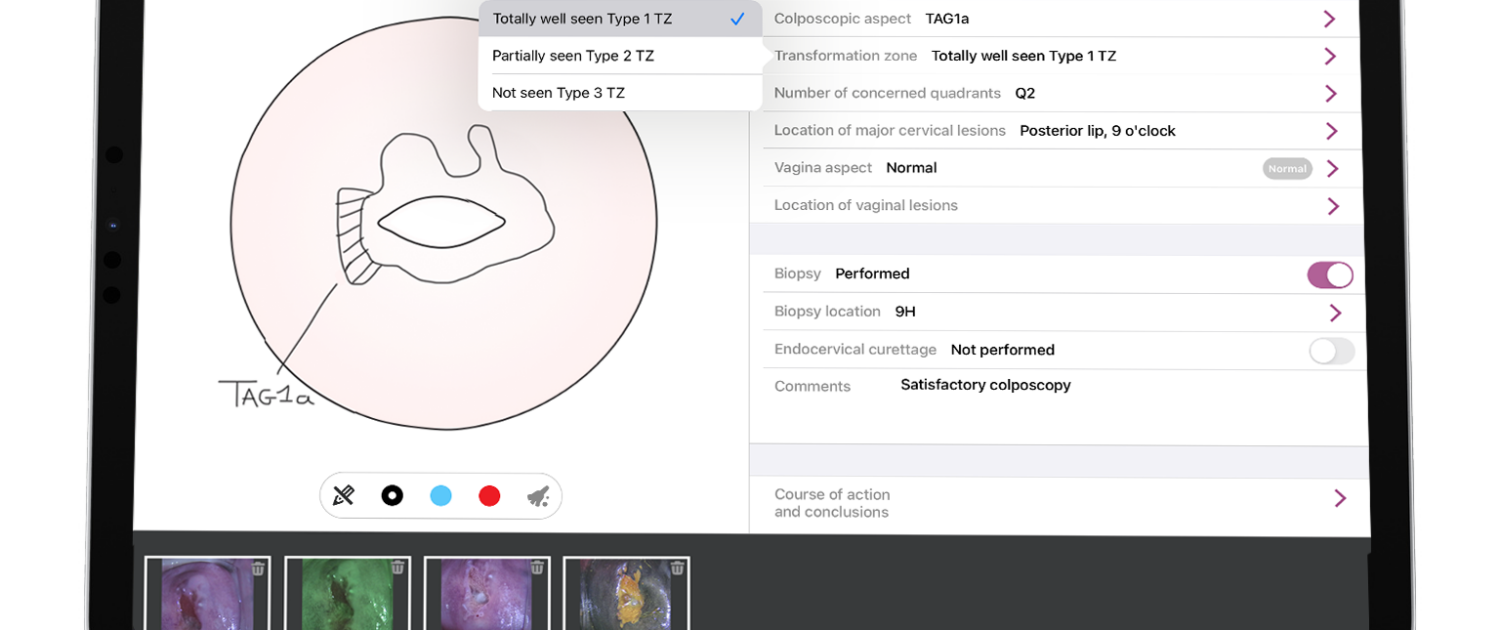Click the '9H' biopsy location value
Screen dimensions: 1500x630
tap(905, 311)
